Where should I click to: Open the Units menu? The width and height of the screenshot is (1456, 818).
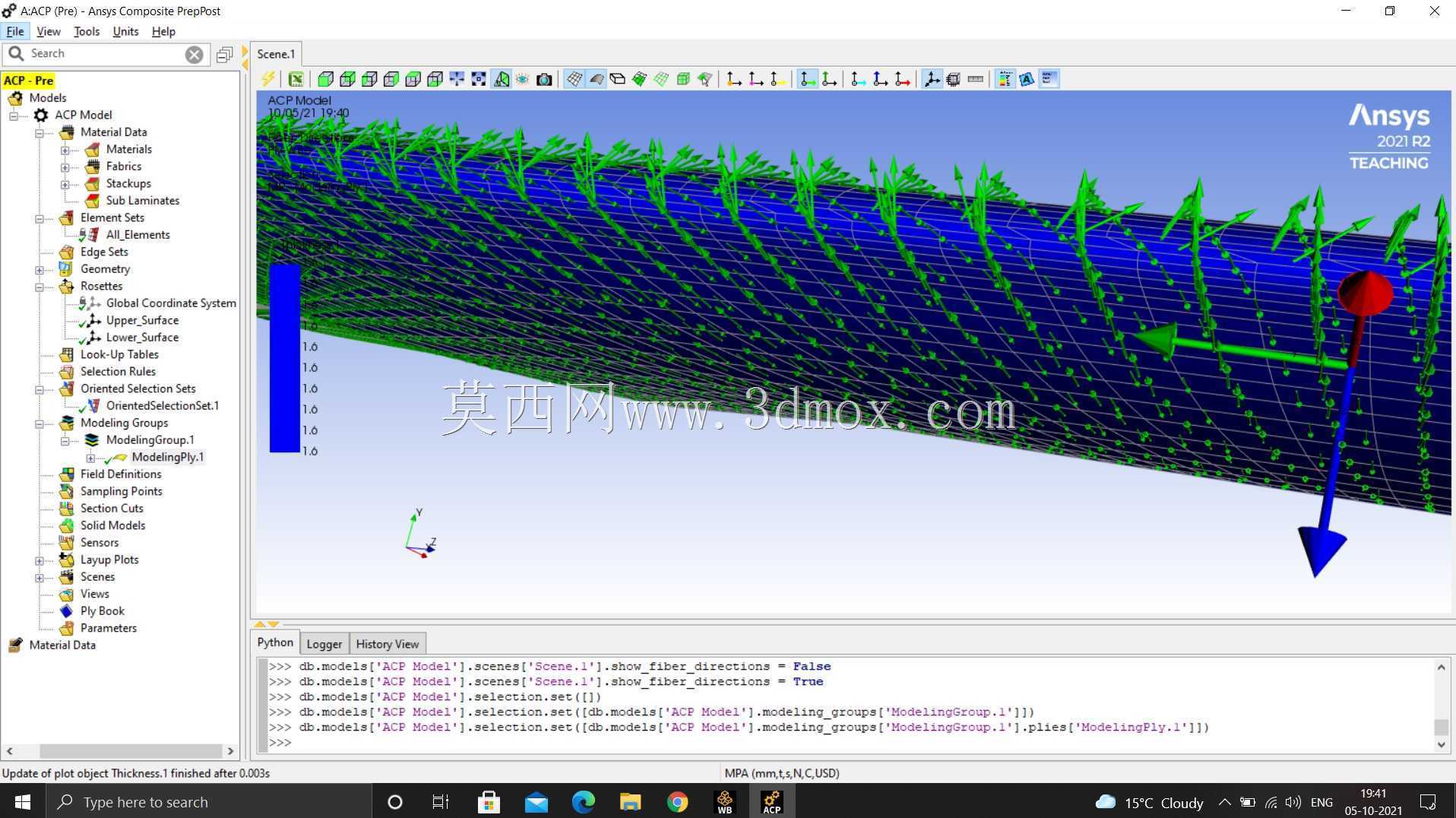[x=125, y=31]
